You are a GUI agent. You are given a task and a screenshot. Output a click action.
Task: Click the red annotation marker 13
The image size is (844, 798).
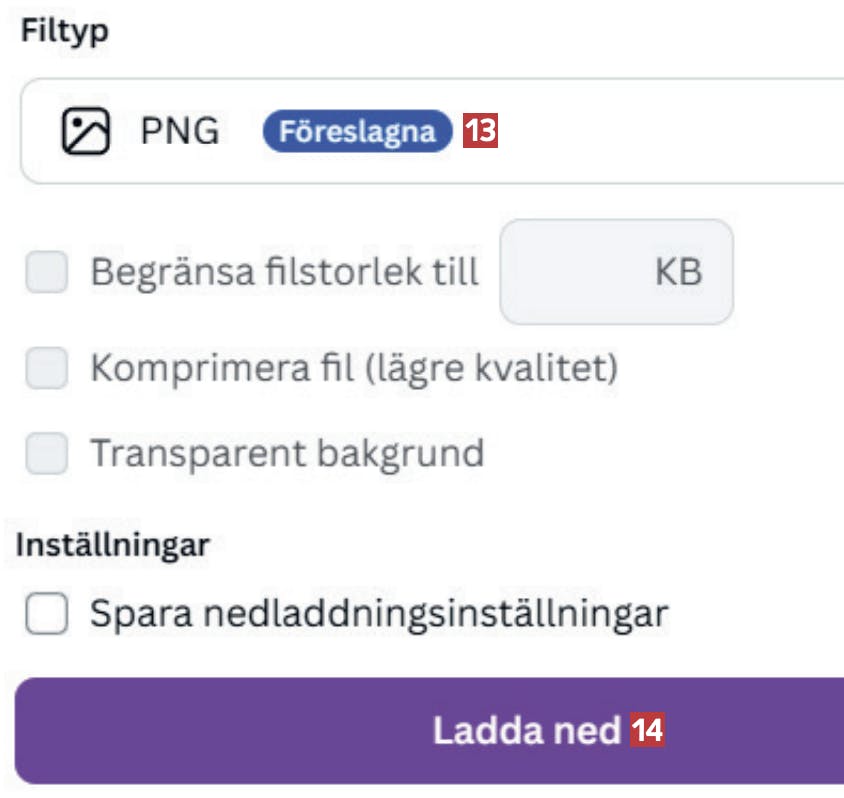[x=480, y=131]
